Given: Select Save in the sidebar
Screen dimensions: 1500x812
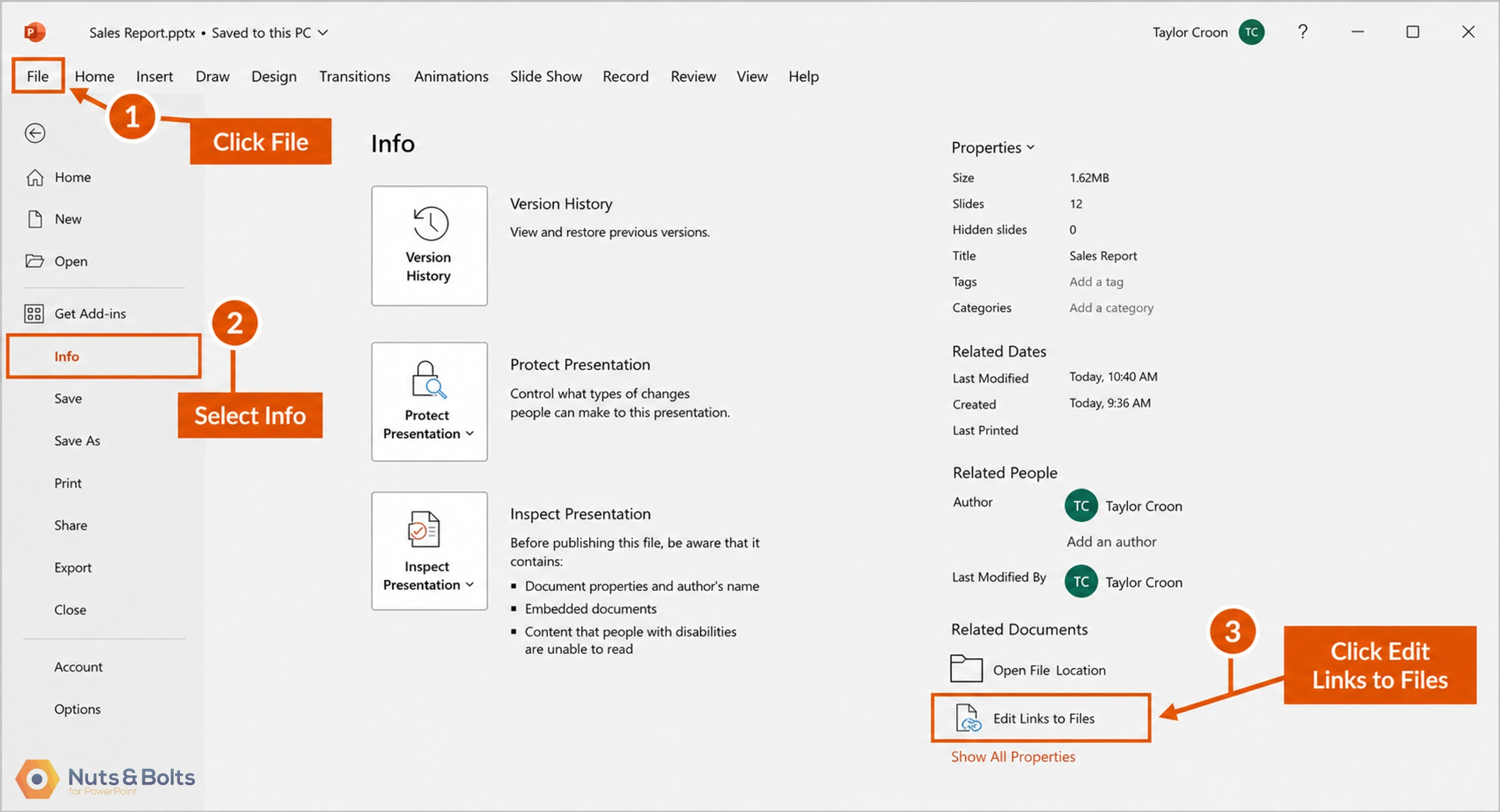Looking at the screenshot, I should click(68, 399).
